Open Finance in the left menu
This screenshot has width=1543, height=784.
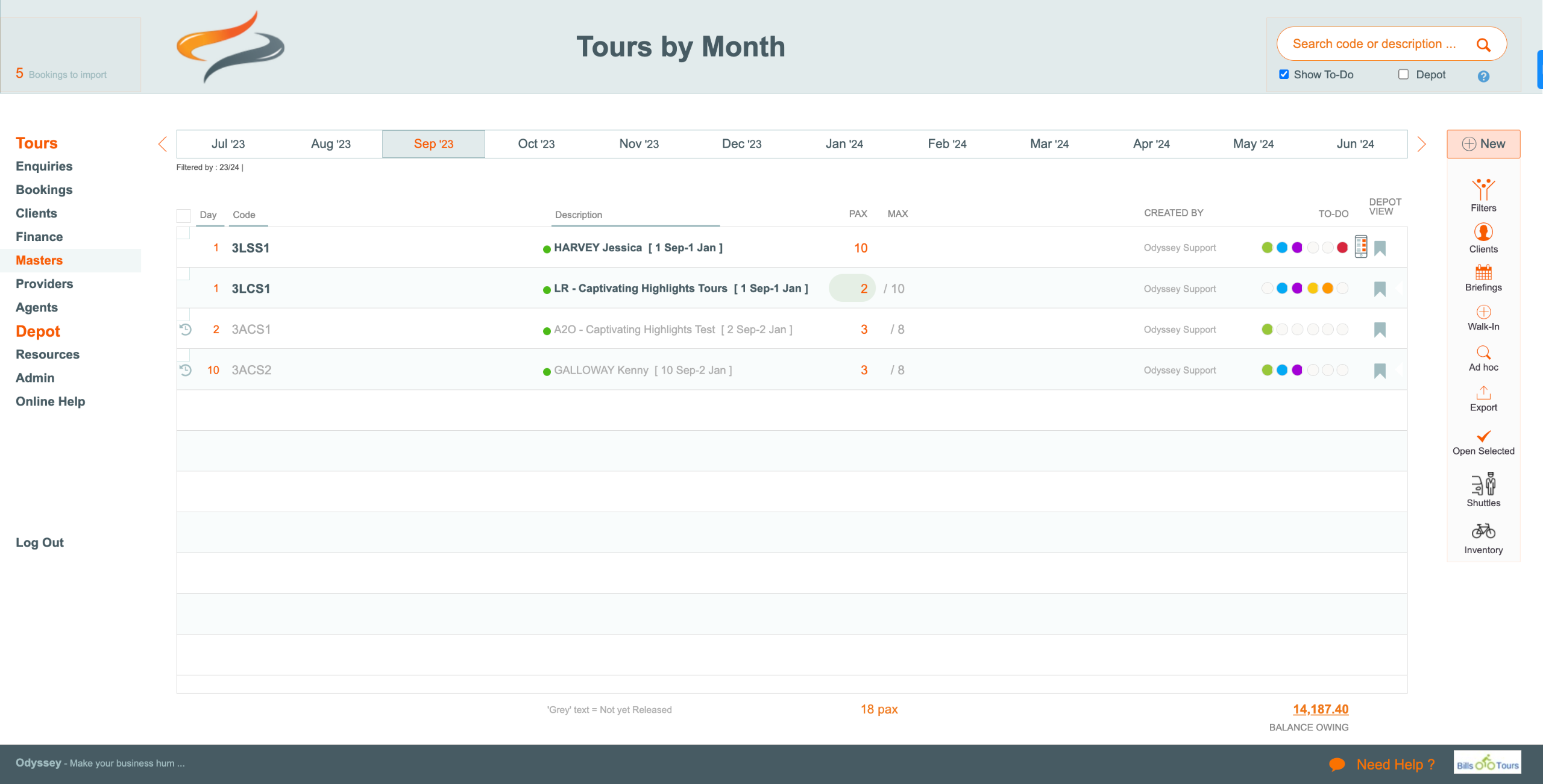click(39, 237)
